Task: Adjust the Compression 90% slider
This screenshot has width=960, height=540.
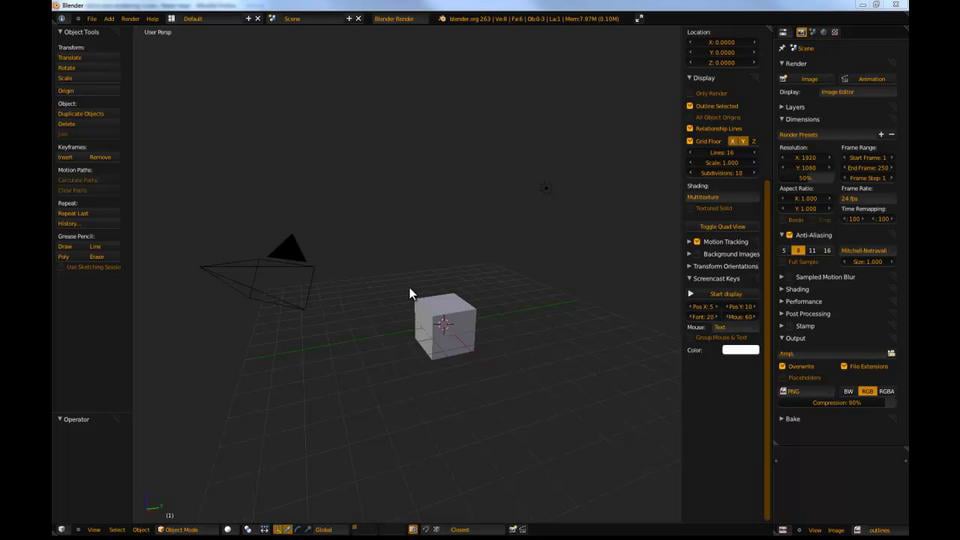Action: coord(837,403)
